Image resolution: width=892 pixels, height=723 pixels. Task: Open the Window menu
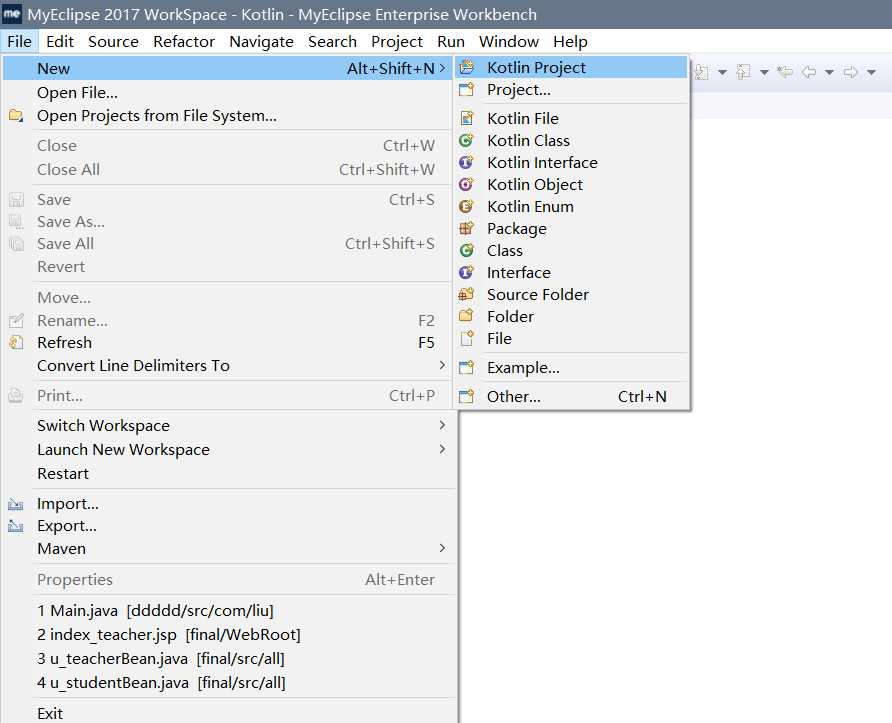pos(509,42)
